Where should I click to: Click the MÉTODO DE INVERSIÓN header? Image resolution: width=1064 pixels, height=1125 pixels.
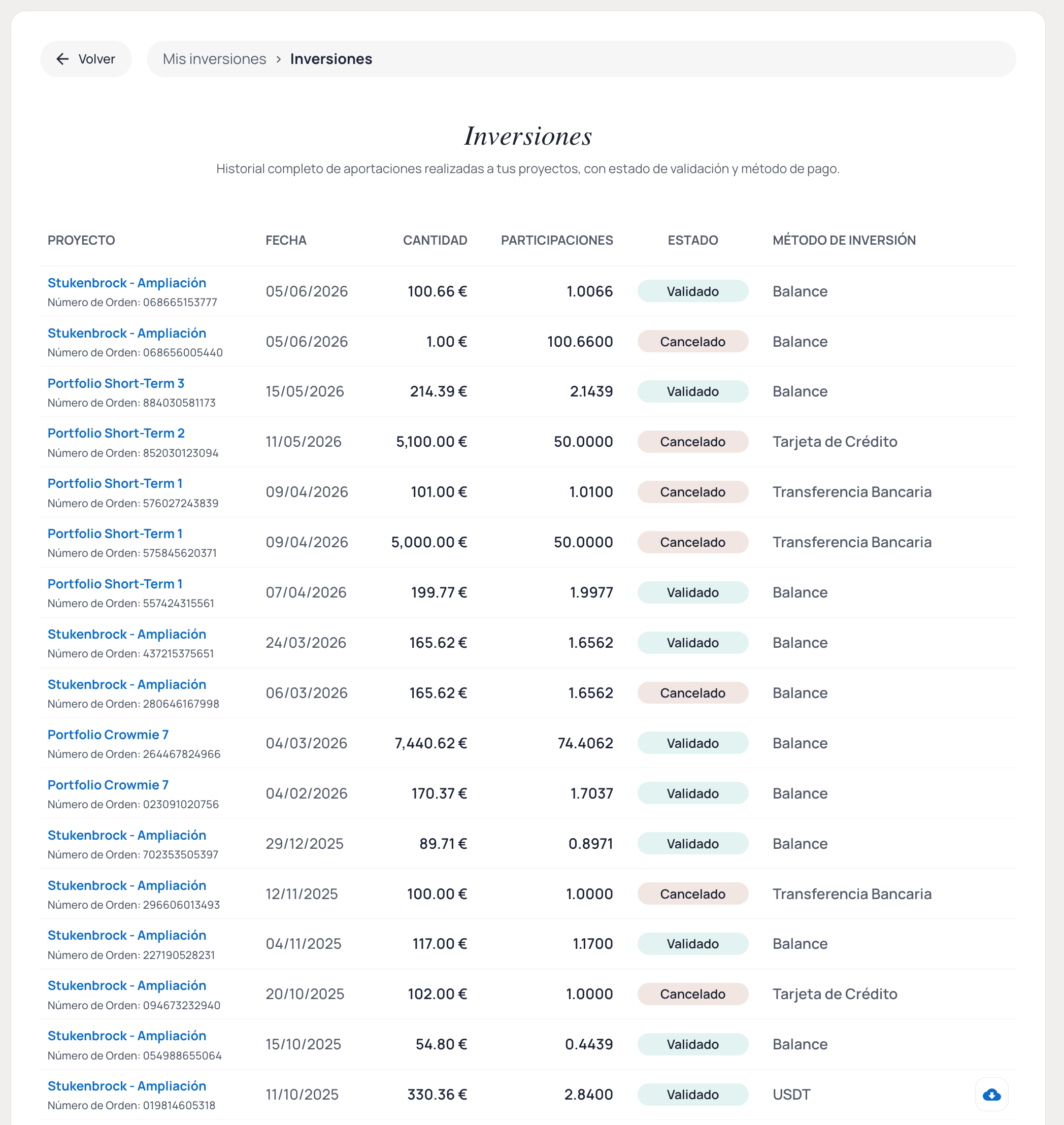[x=844, y=240]
